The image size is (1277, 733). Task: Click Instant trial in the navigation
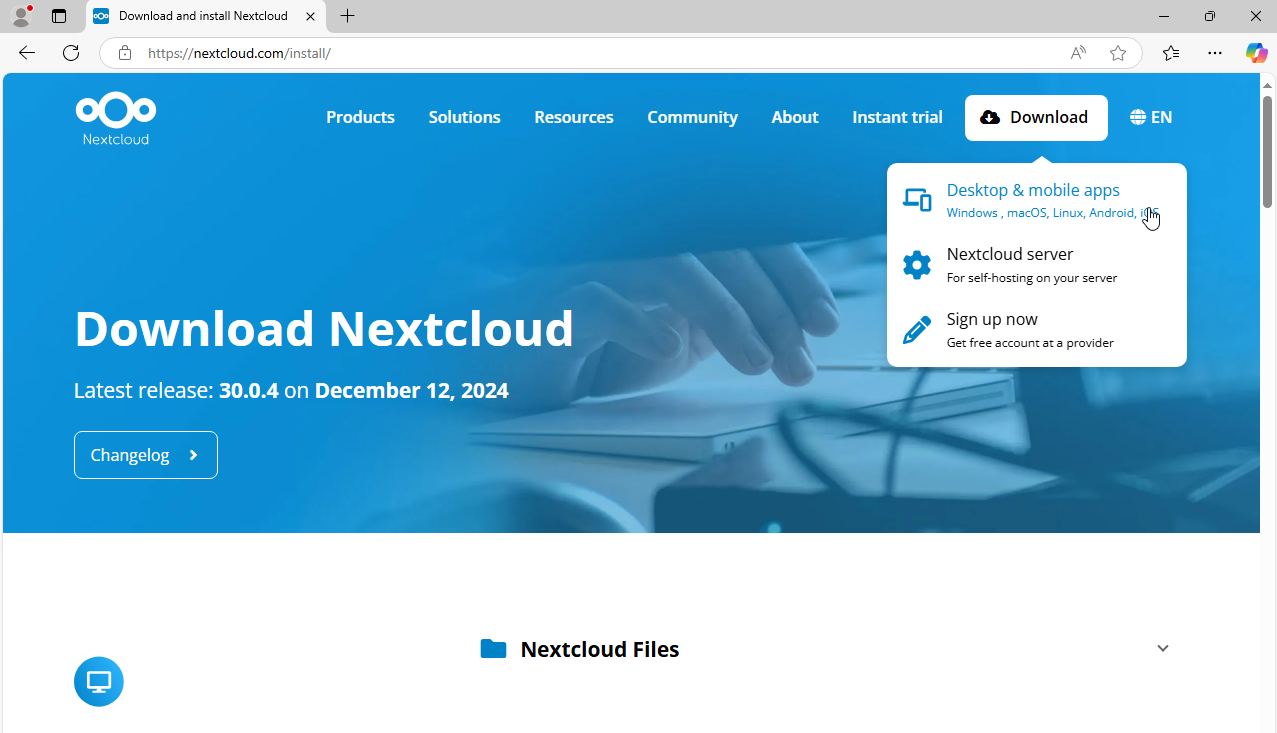tap(897, 117)
